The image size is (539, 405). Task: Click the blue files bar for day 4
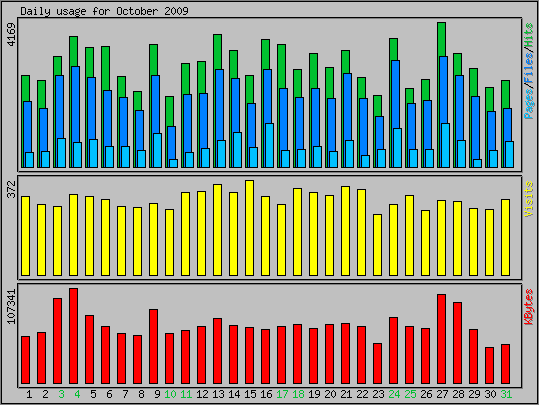(x=75, y=103)
